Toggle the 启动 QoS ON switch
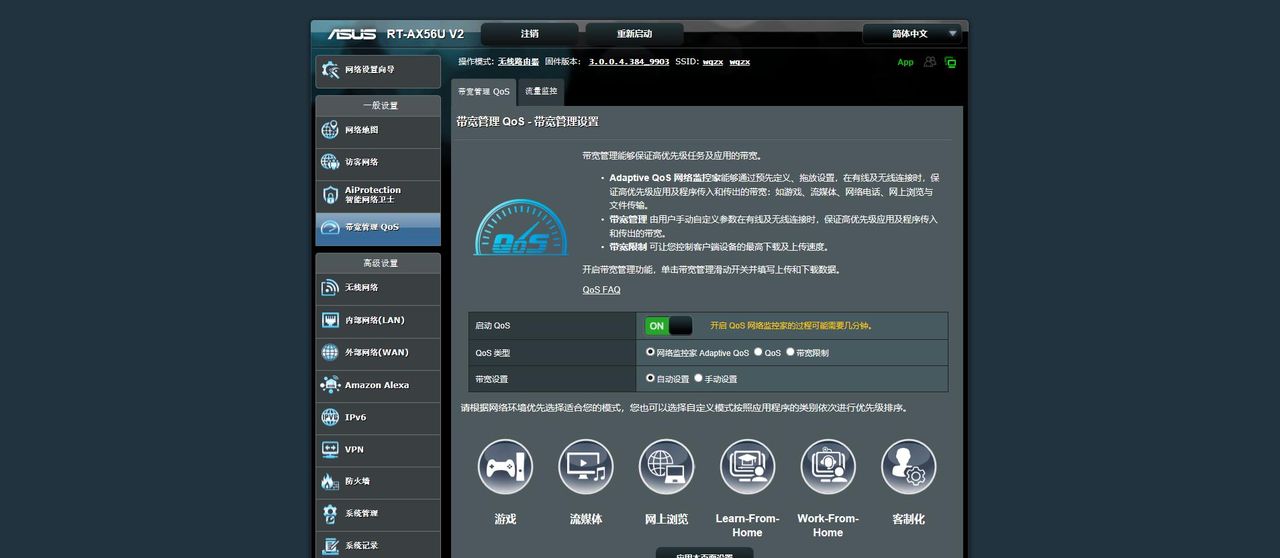Viewport: 1280px width, 558px height. click(669, 326)
